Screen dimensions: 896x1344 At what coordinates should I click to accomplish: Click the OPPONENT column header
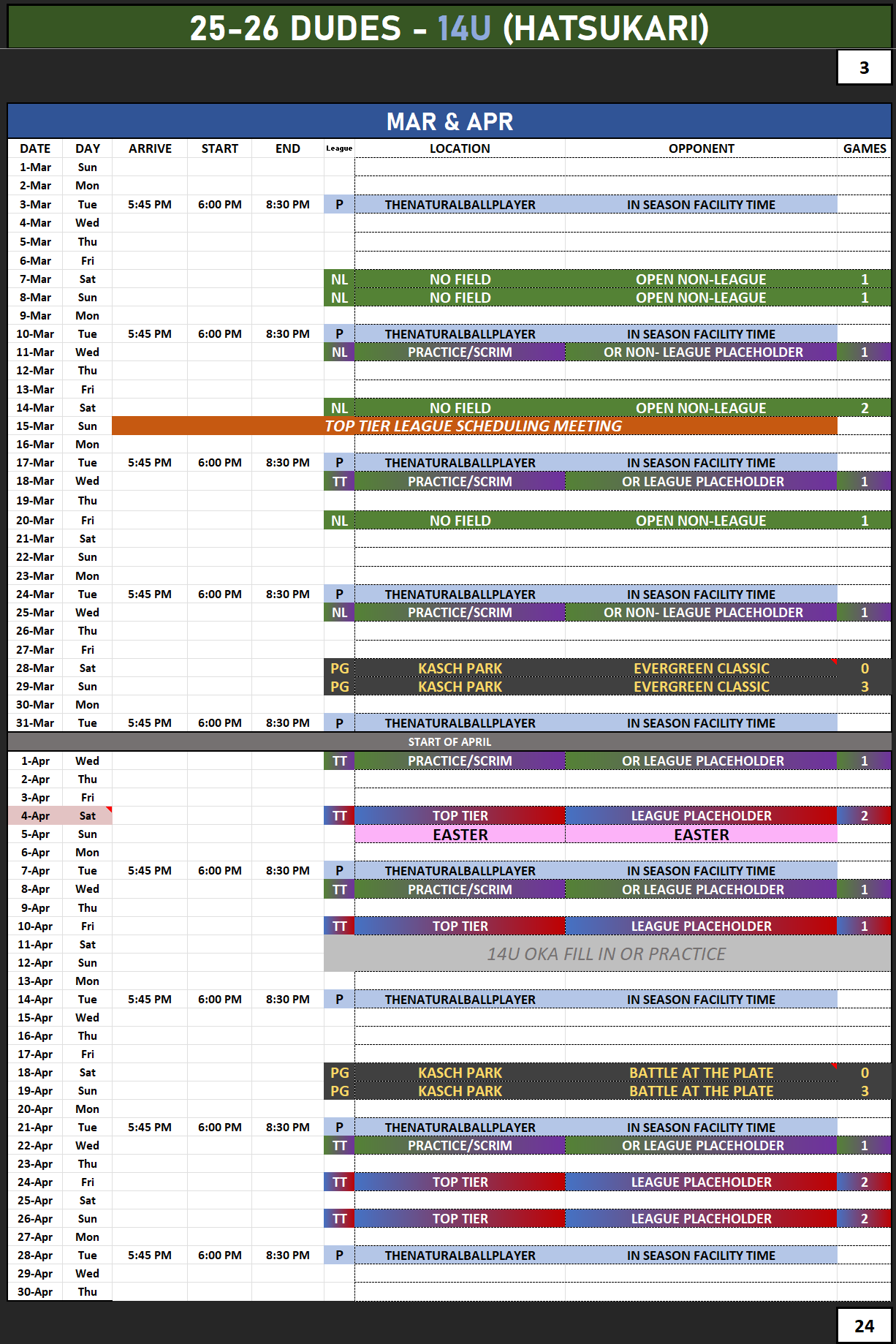click(701, 148)
